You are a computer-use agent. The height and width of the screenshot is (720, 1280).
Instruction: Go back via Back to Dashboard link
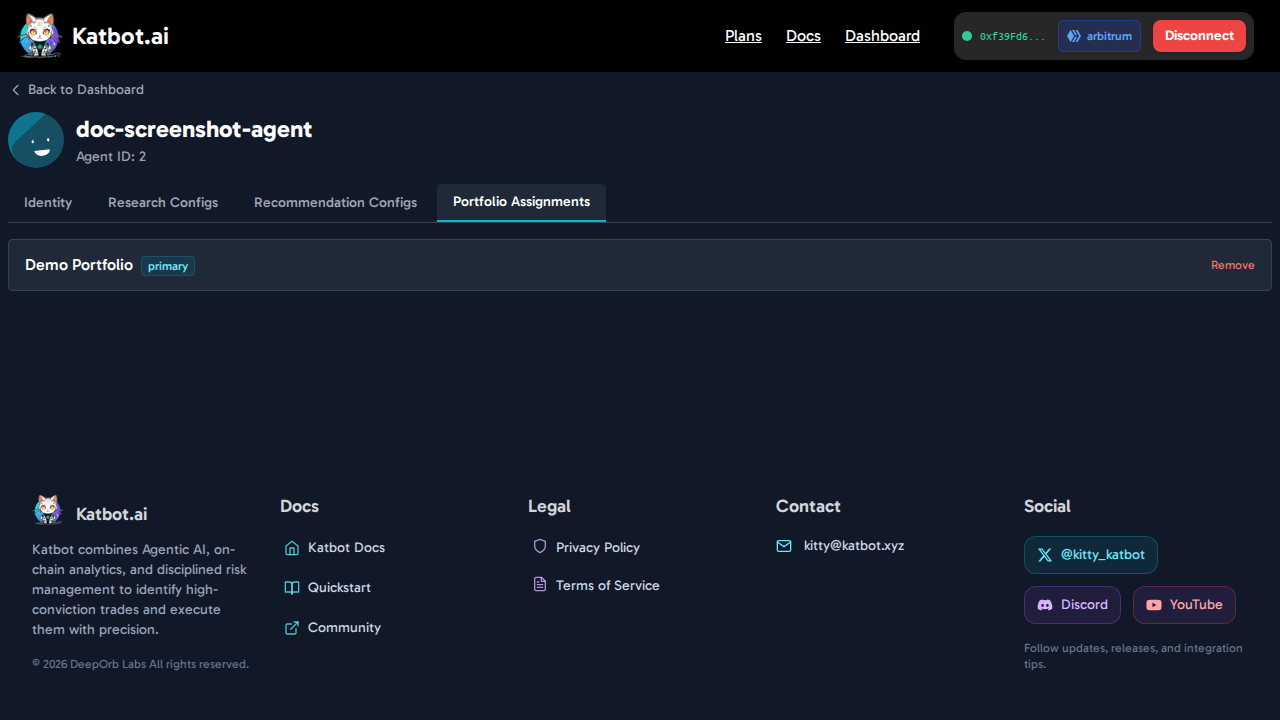[x=77, y=90]
